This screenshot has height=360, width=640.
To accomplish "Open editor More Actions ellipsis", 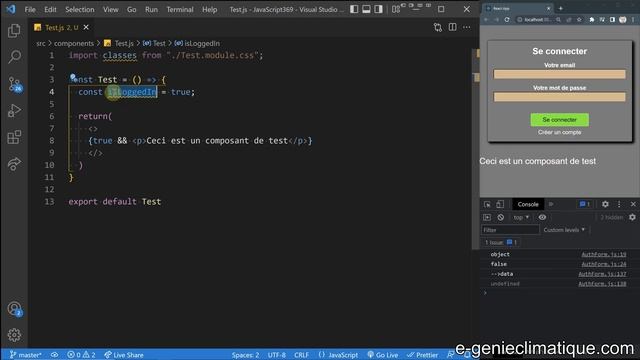I will 467,27.
